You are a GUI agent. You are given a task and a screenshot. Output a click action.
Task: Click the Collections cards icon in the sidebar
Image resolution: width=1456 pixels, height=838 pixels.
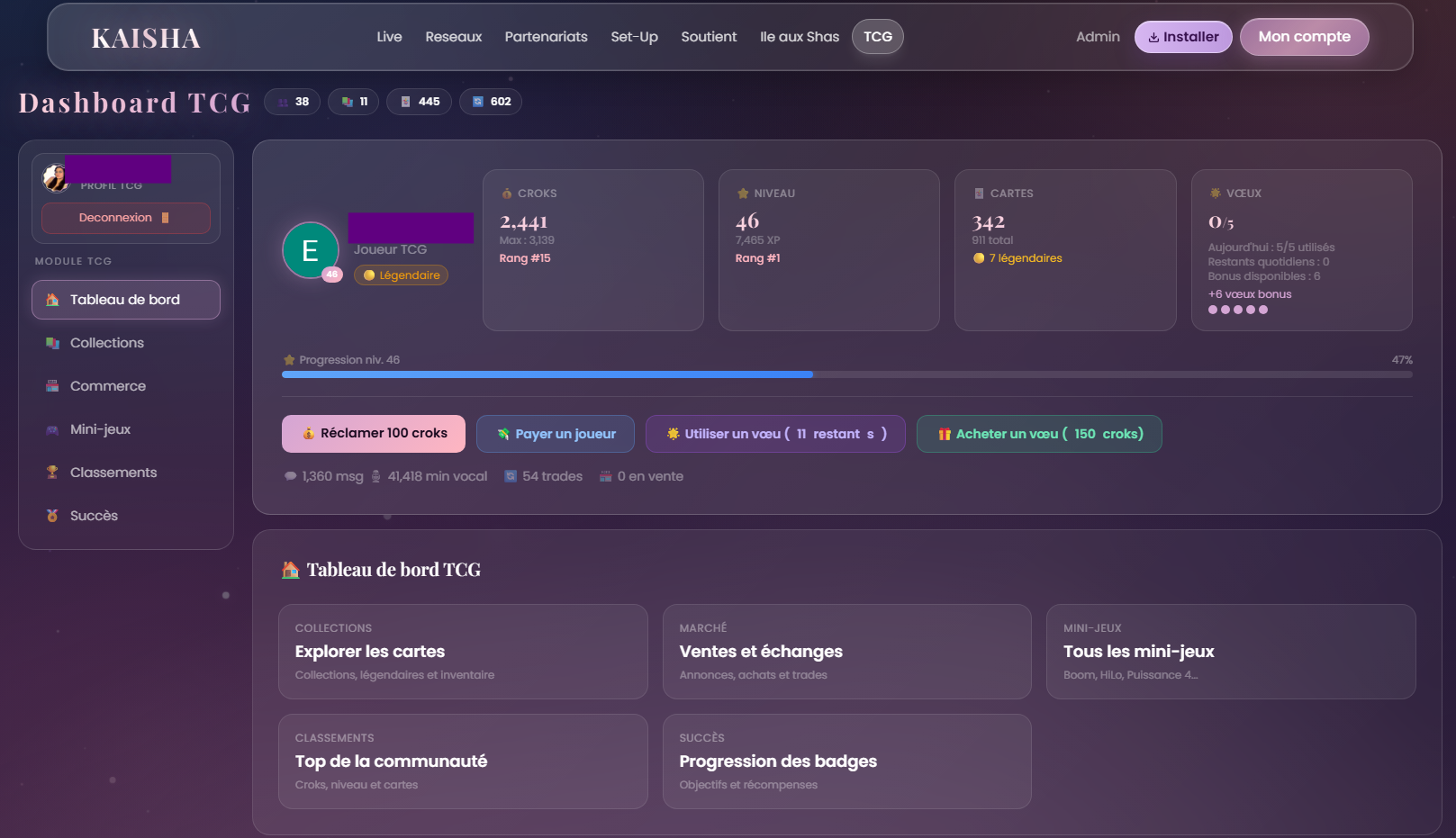(52, 343)
